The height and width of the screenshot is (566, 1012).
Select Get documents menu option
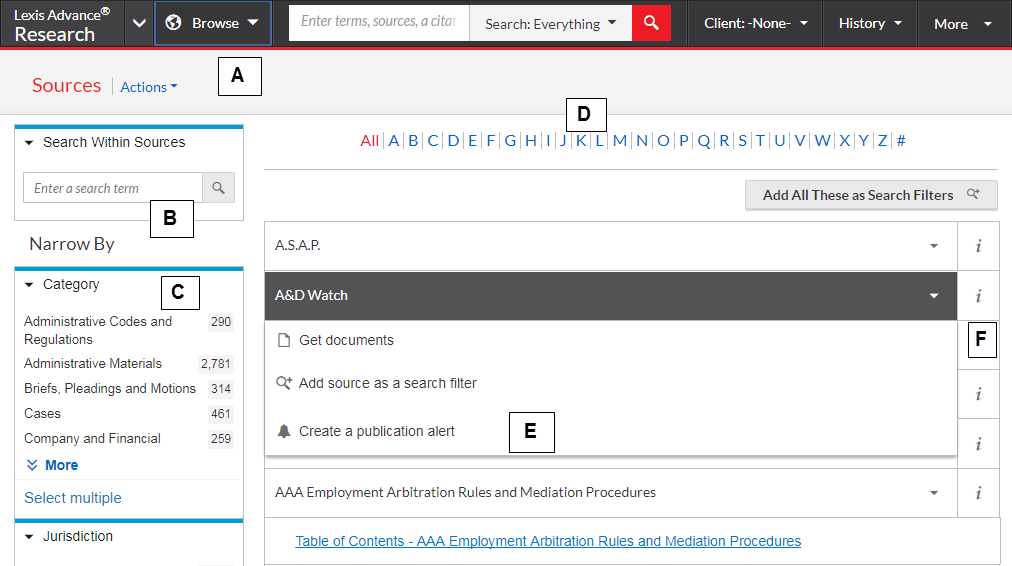tap(346, 340)
